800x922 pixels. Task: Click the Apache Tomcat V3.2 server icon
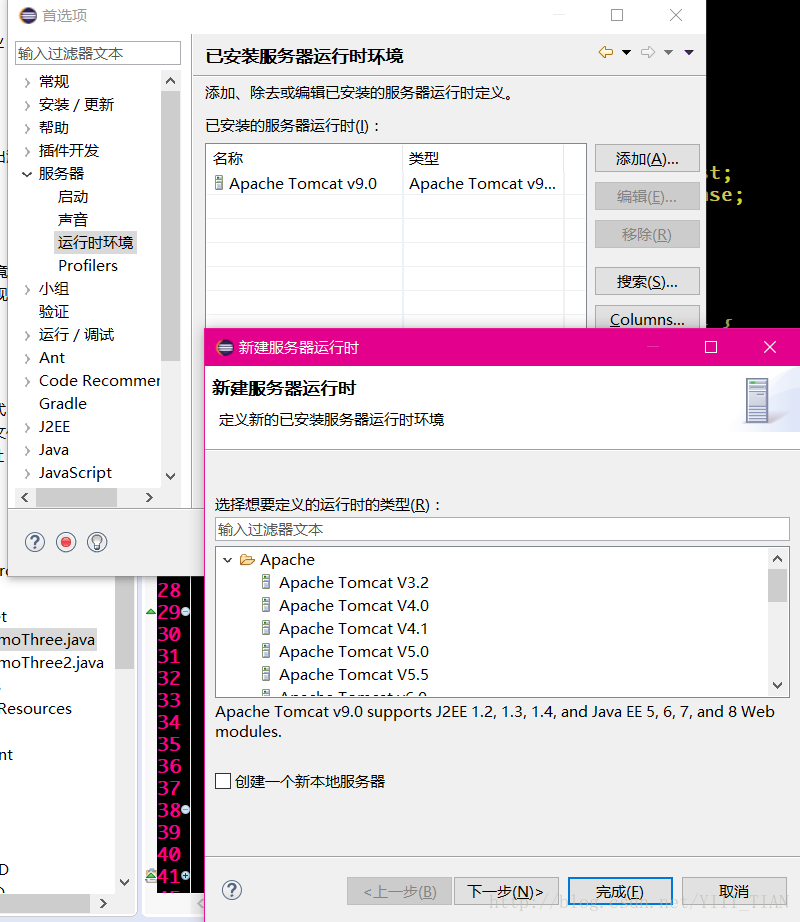266,582
